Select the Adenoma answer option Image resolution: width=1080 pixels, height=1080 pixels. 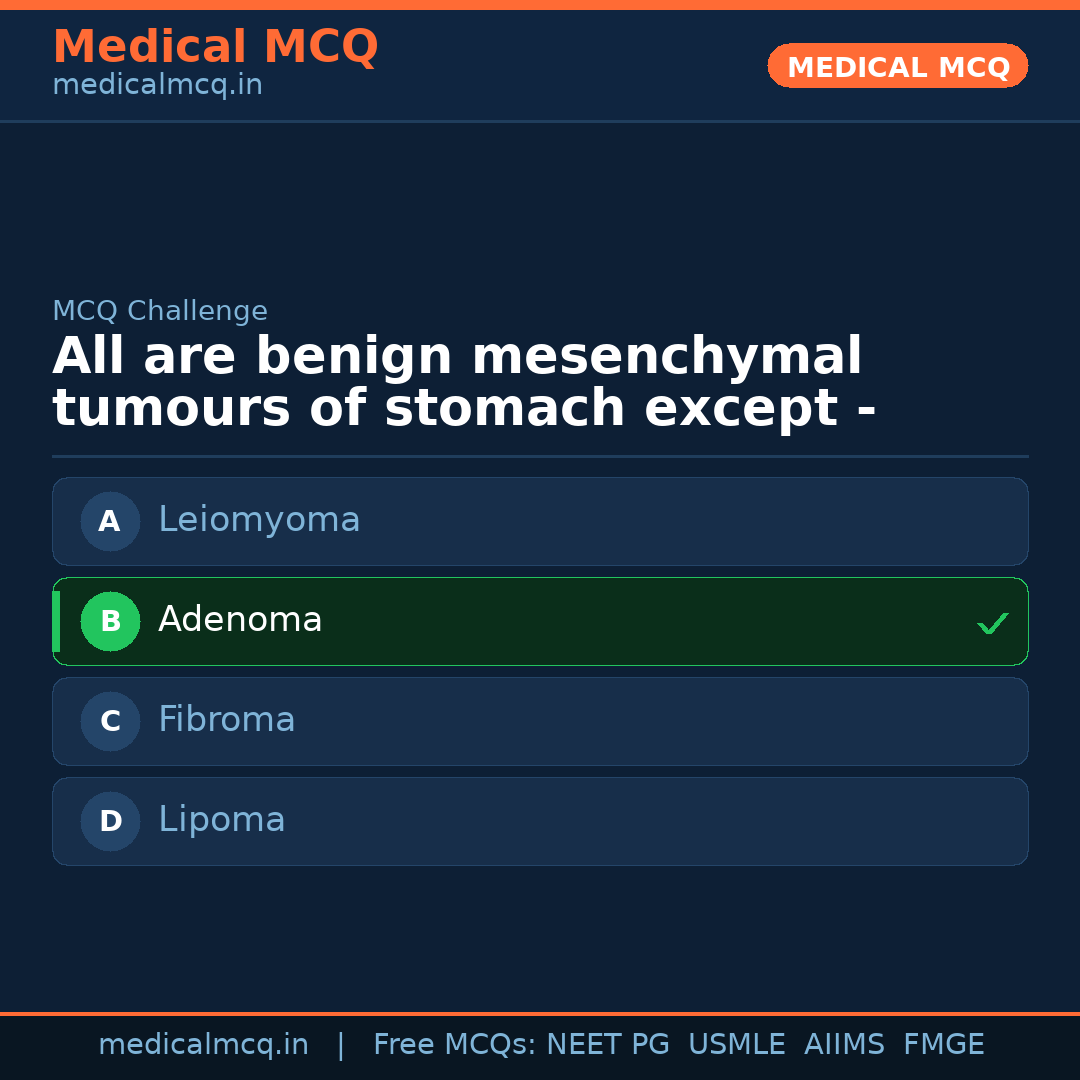pos(540,621)
